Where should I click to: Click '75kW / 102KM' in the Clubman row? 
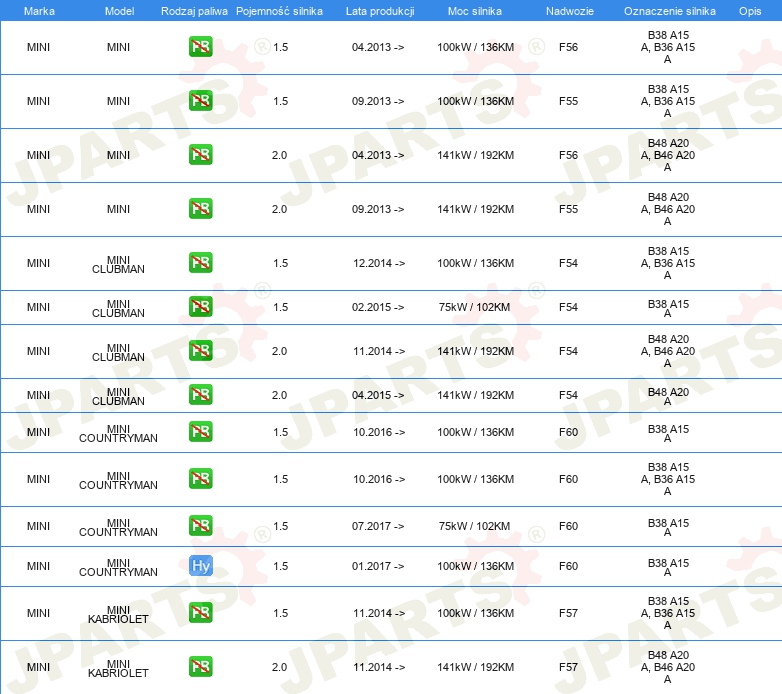[x=474, y=307]
